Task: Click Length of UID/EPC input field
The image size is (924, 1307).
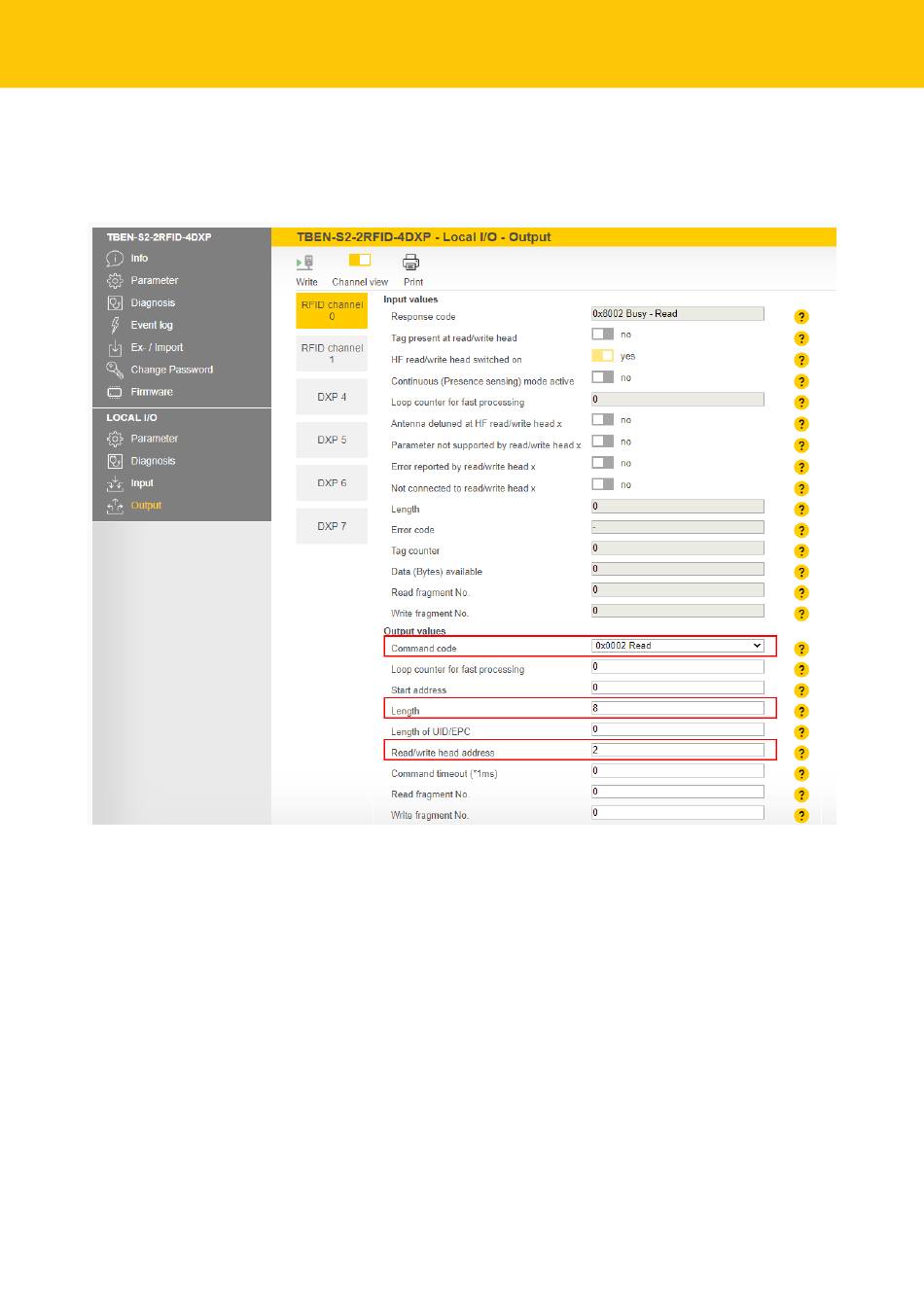Action: coord(678,729)
